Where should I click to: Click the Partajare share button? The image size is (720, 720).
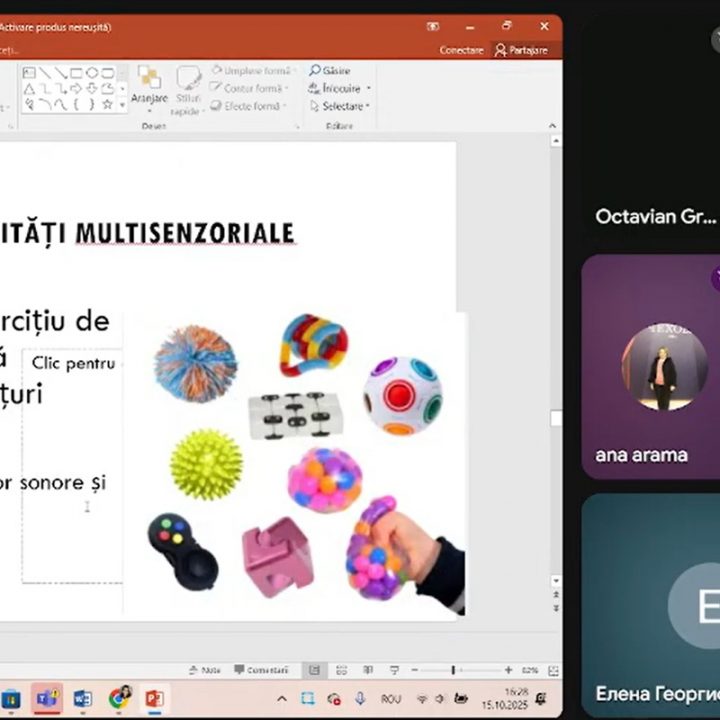[521, 50]
